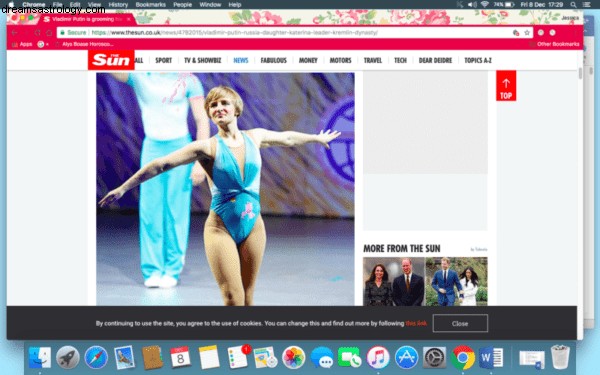Open Microsoft Word in the dock

click(x=491, y=357)
